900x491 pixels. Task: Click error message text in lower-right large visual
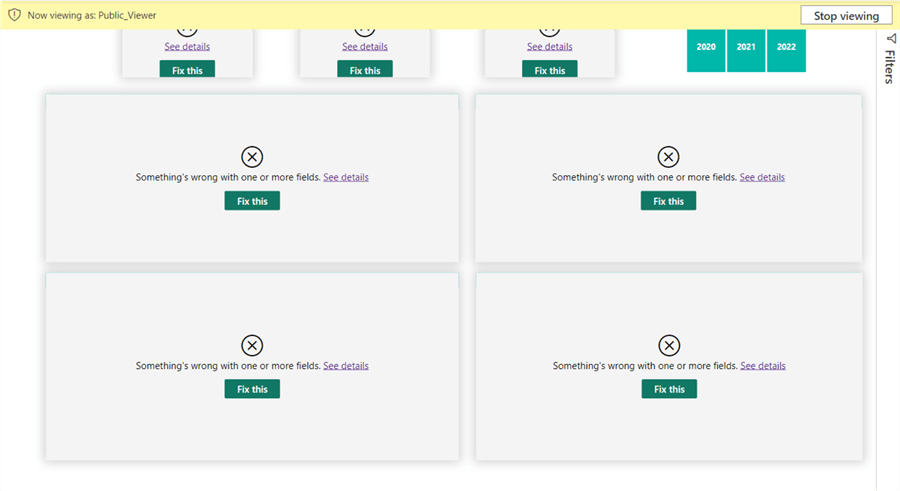(645, 366)
